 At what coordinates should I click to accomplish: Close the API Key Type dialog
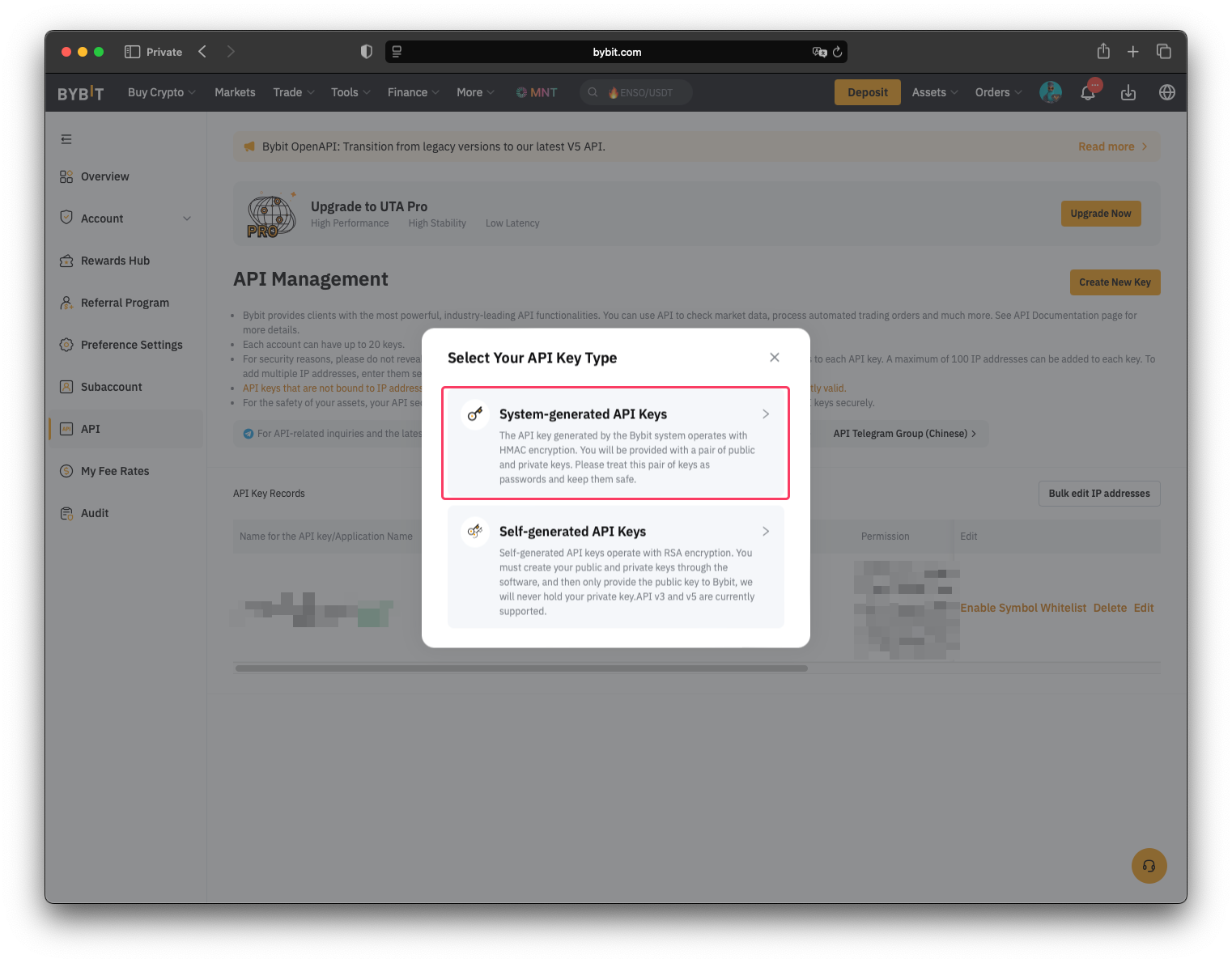click(x=774, y=358)
